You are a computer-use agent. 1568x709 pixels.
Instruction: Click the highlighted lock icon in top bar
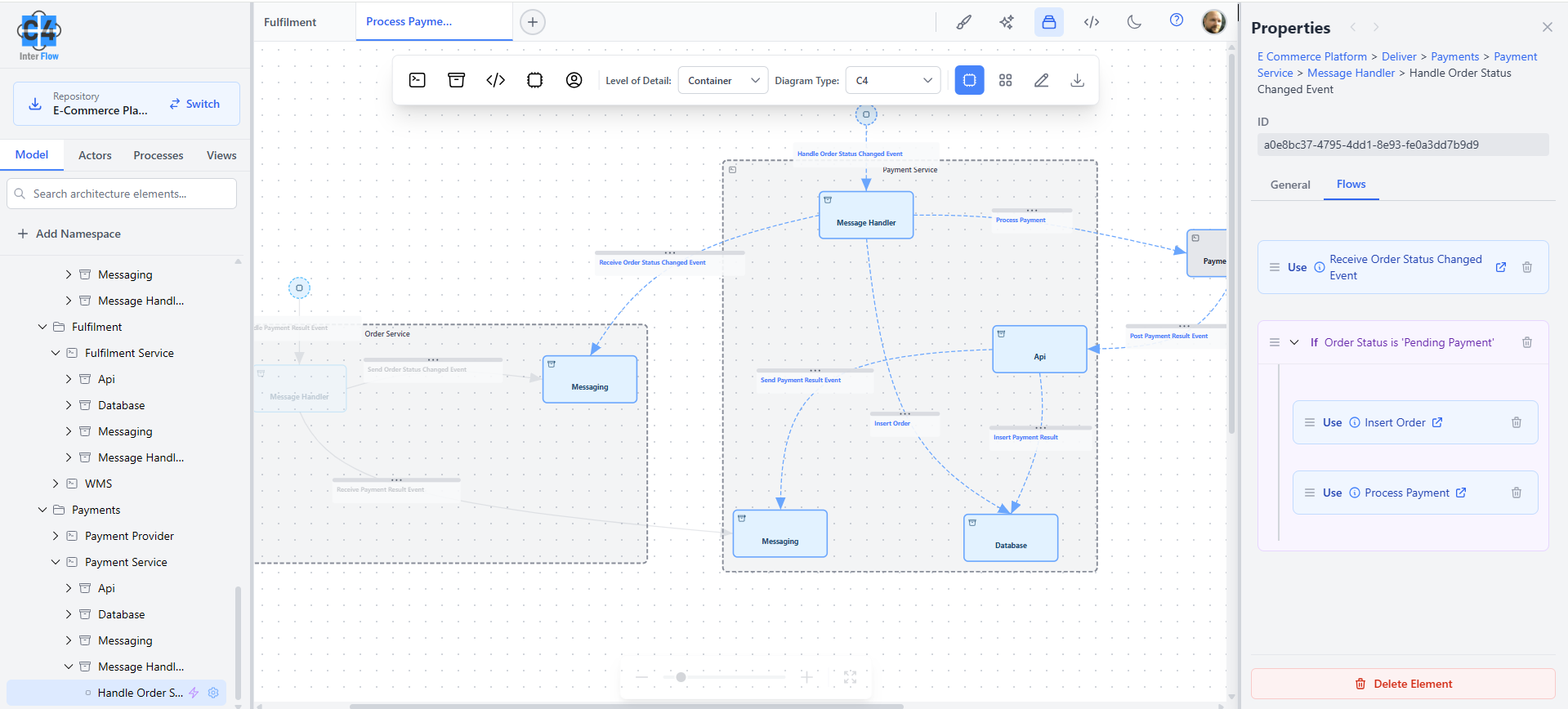tap(1049, 22)
